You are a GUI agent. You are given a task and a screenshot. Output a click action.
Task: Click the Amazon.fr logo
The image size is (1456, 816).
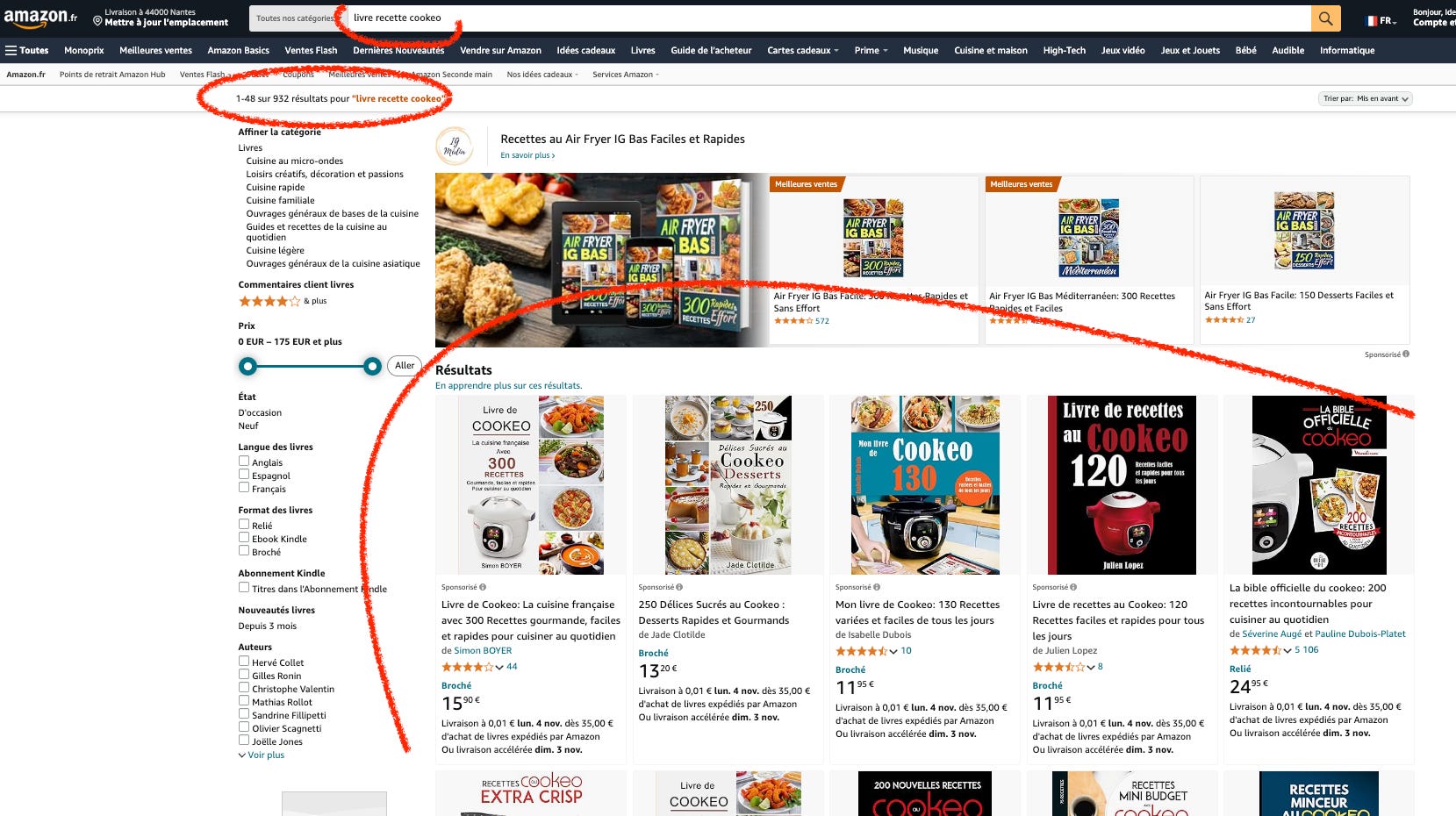click(40, 18)
